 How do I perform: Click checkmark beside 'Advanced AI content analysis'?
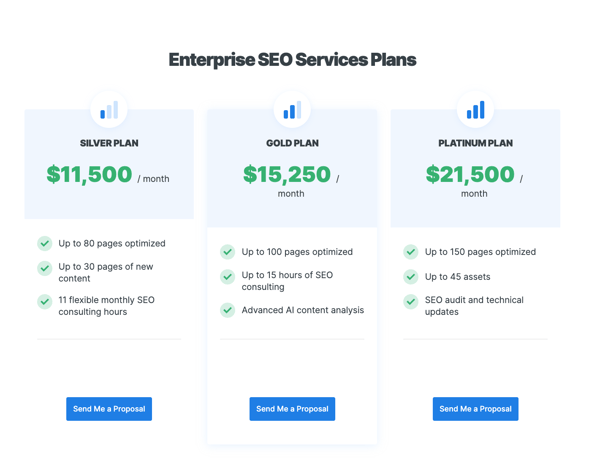coord(228,310)
